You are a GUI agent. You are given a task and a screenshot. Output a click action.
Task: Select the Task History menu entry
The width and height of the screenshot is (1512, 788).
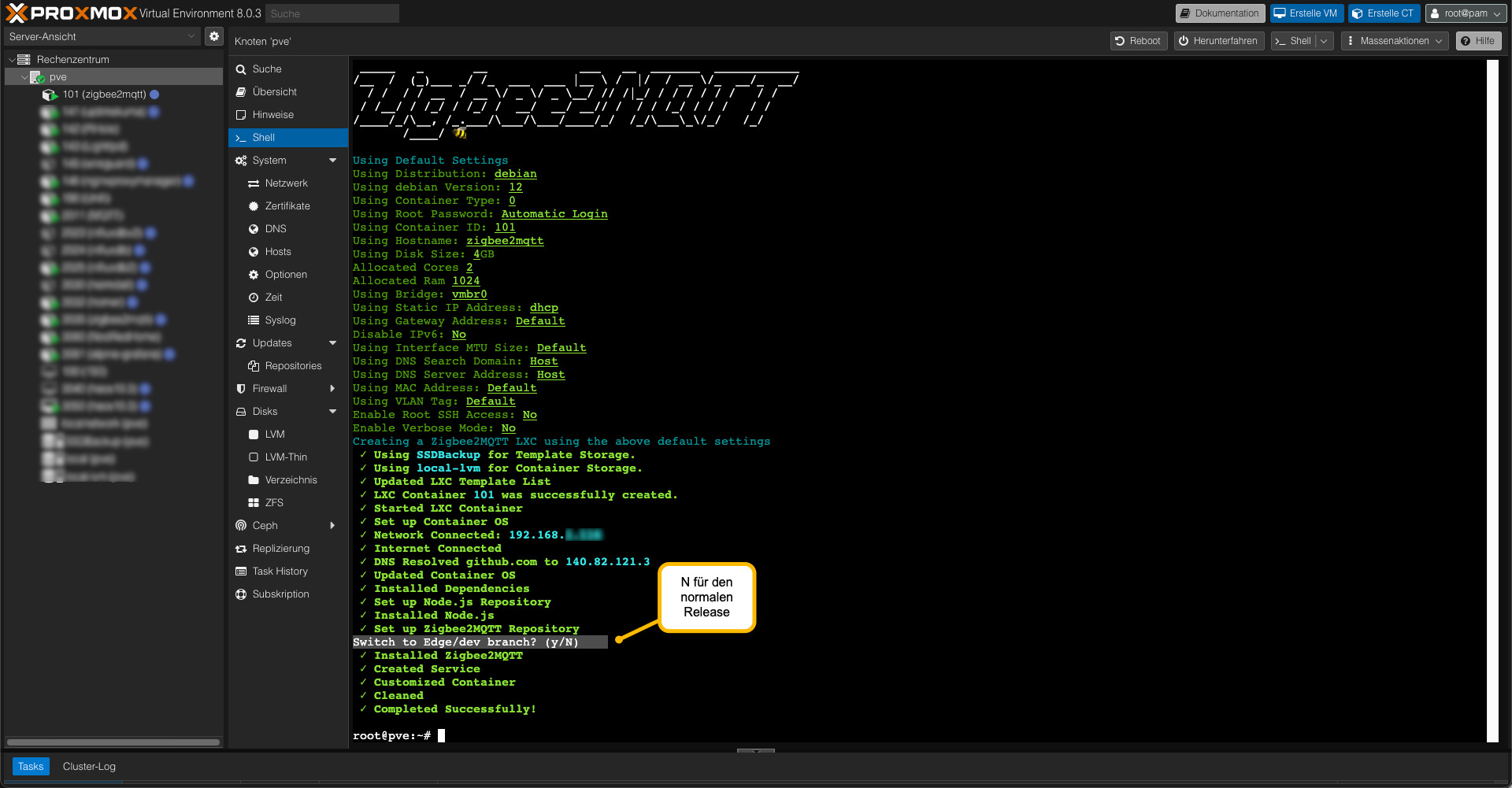tap(280, 571)
